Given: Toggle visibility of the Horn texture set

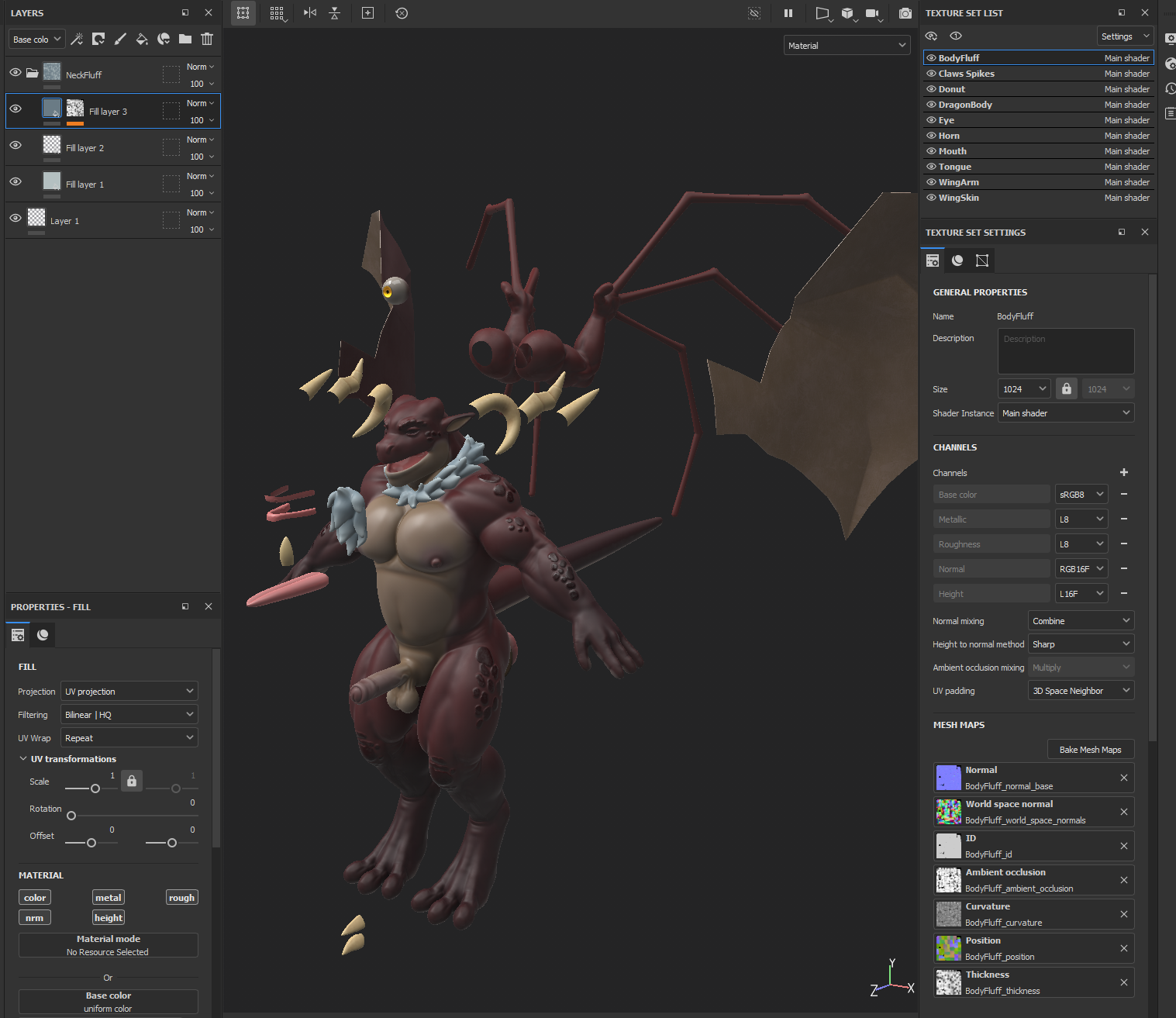Looking at the screenshot, I should click(931, 136).
